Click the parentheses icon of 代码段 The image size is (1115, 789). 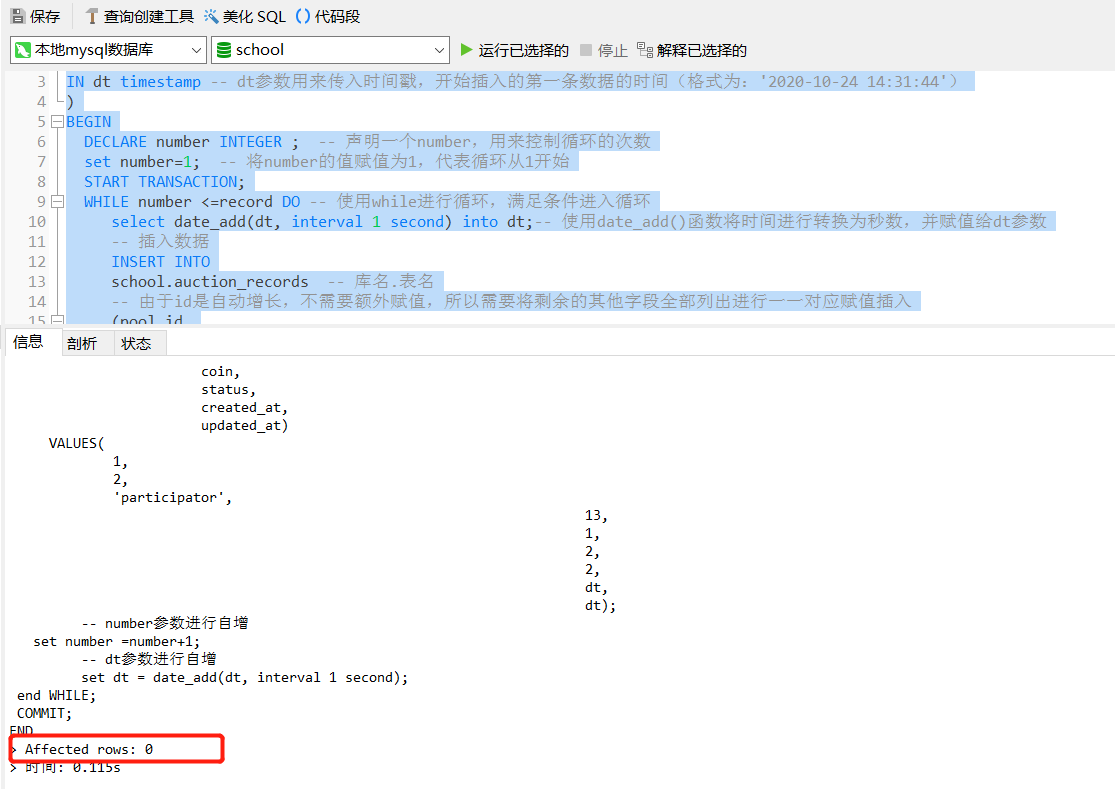303,16
